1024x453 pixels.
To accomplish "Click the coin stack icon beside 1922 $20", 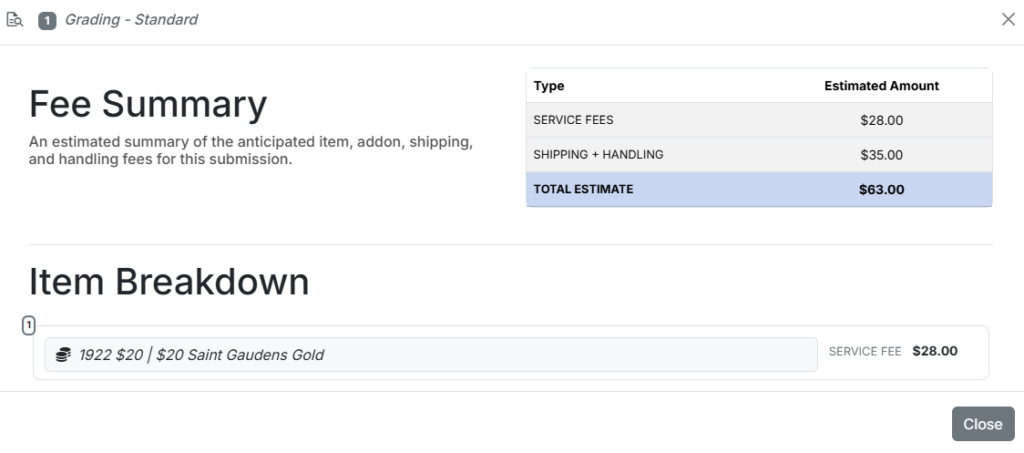I will [x=63, y=355].
